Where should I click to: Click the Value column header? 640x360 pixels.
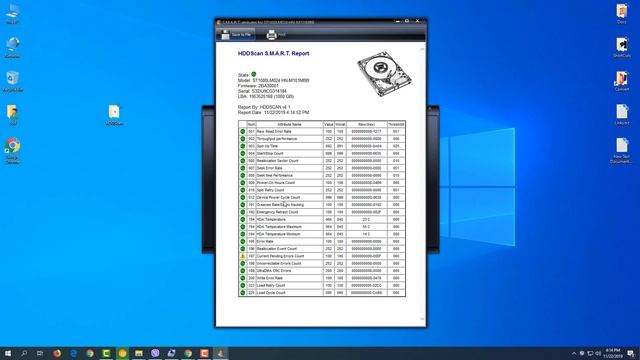[x=329, y=124]
